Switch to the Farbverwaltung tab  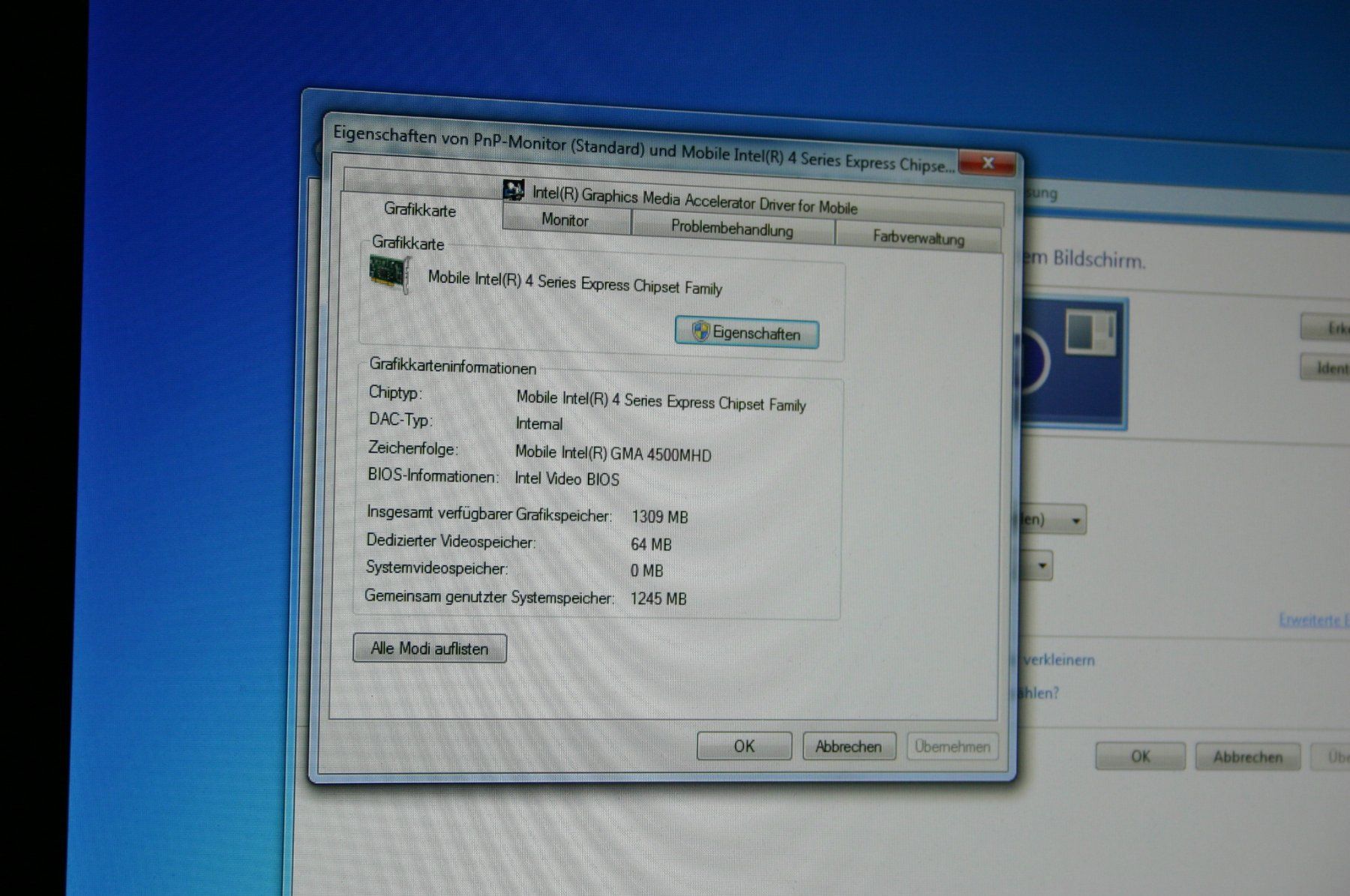pos(918,238)
